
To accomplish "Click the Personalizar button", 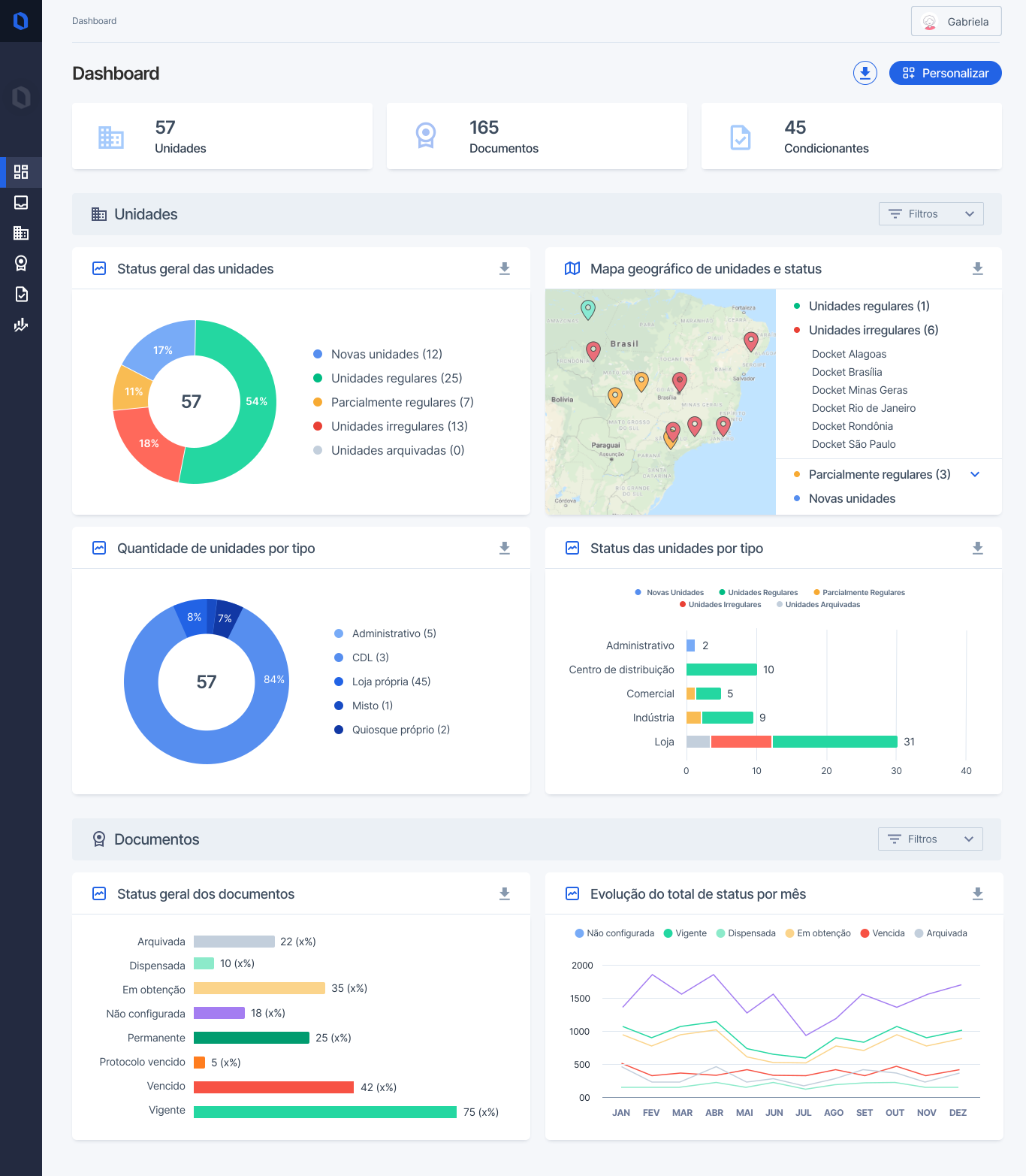I will pyautogui.click(x=945, y=73).
